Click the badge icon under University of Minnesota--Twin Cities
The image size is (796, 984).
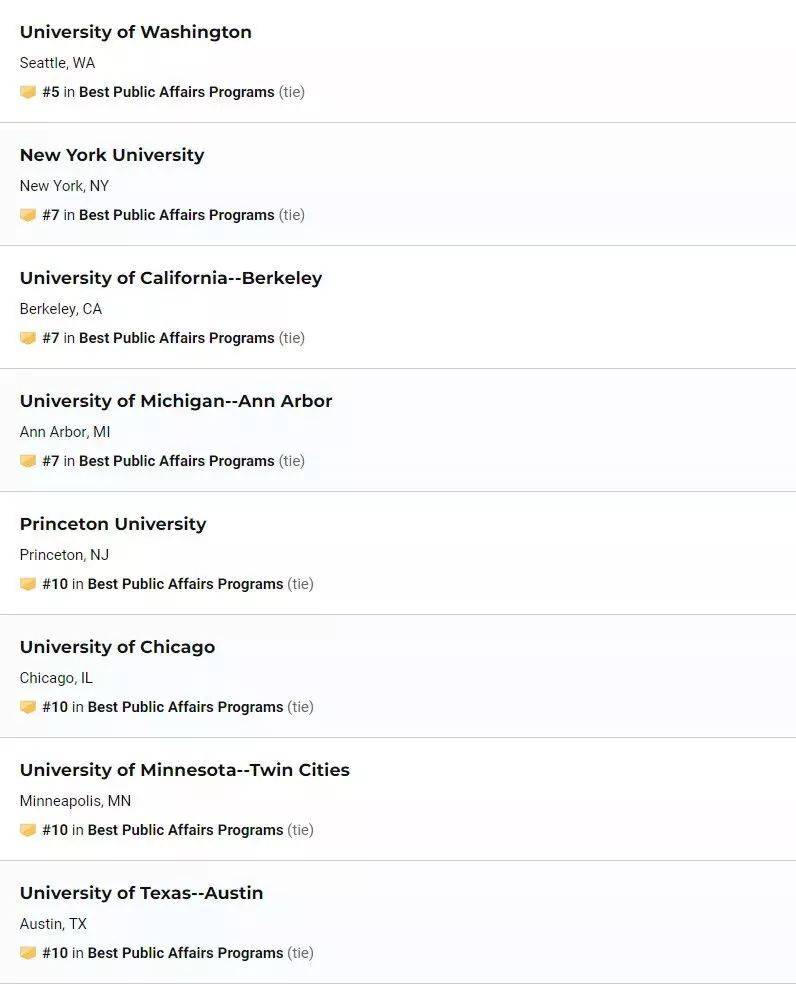(x=28, y=830)
